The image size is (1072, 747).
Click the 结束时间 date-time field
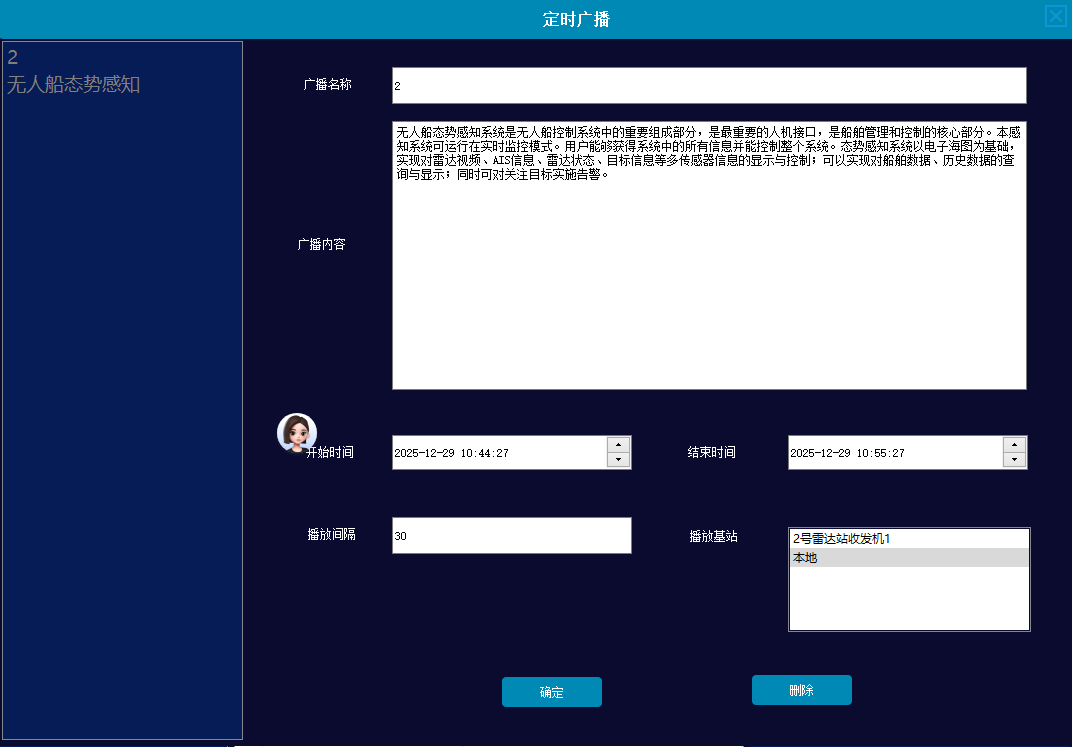coord(894,453)
